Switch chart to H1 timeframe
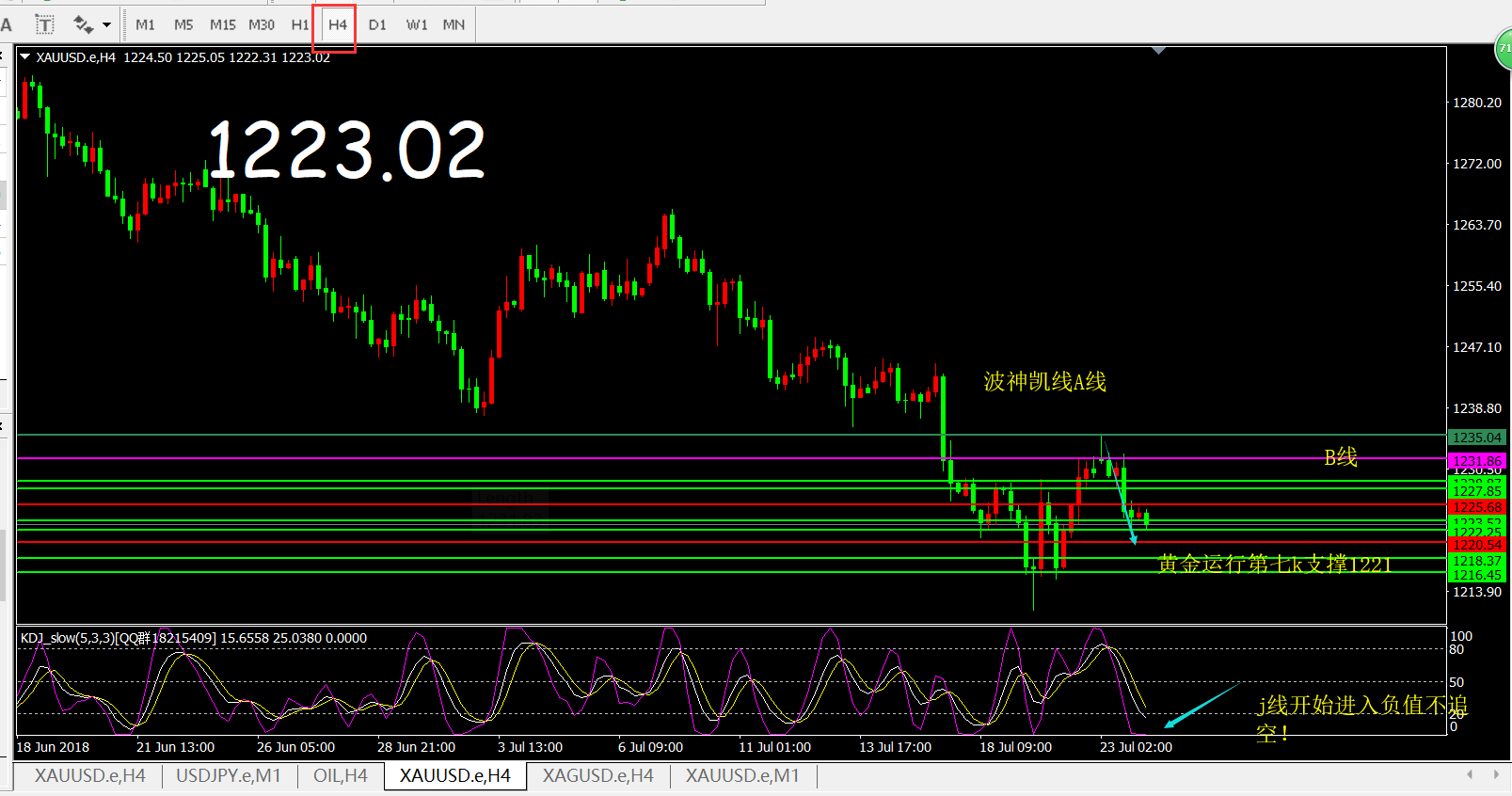The height and width of the screenshot is (796, 1512). tap(299, 24)
